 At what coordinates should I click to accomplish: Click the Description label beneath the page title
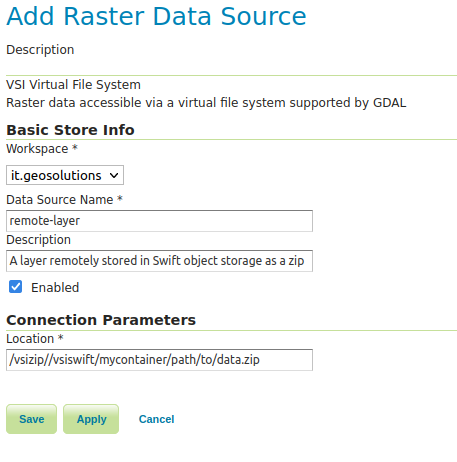point(40,50)
